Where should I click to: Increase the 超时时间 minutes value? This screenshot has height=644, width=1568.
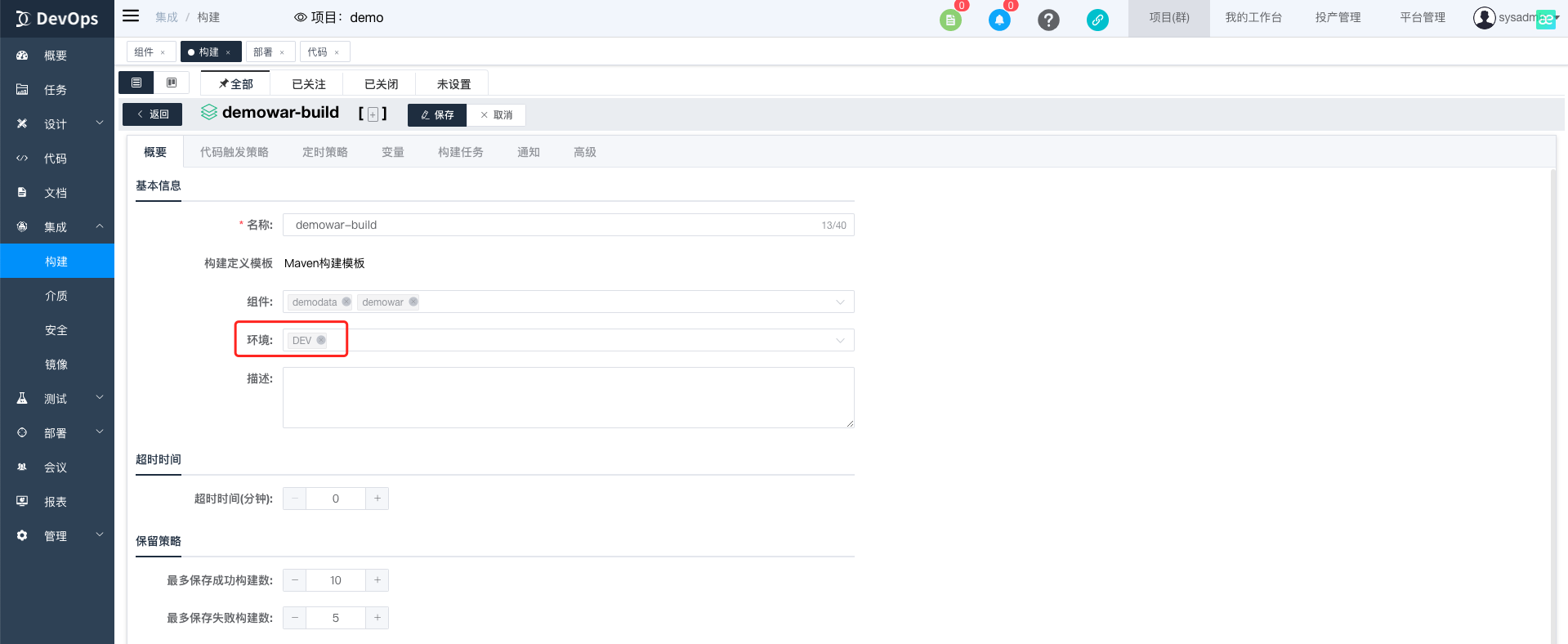pos(377,499)
